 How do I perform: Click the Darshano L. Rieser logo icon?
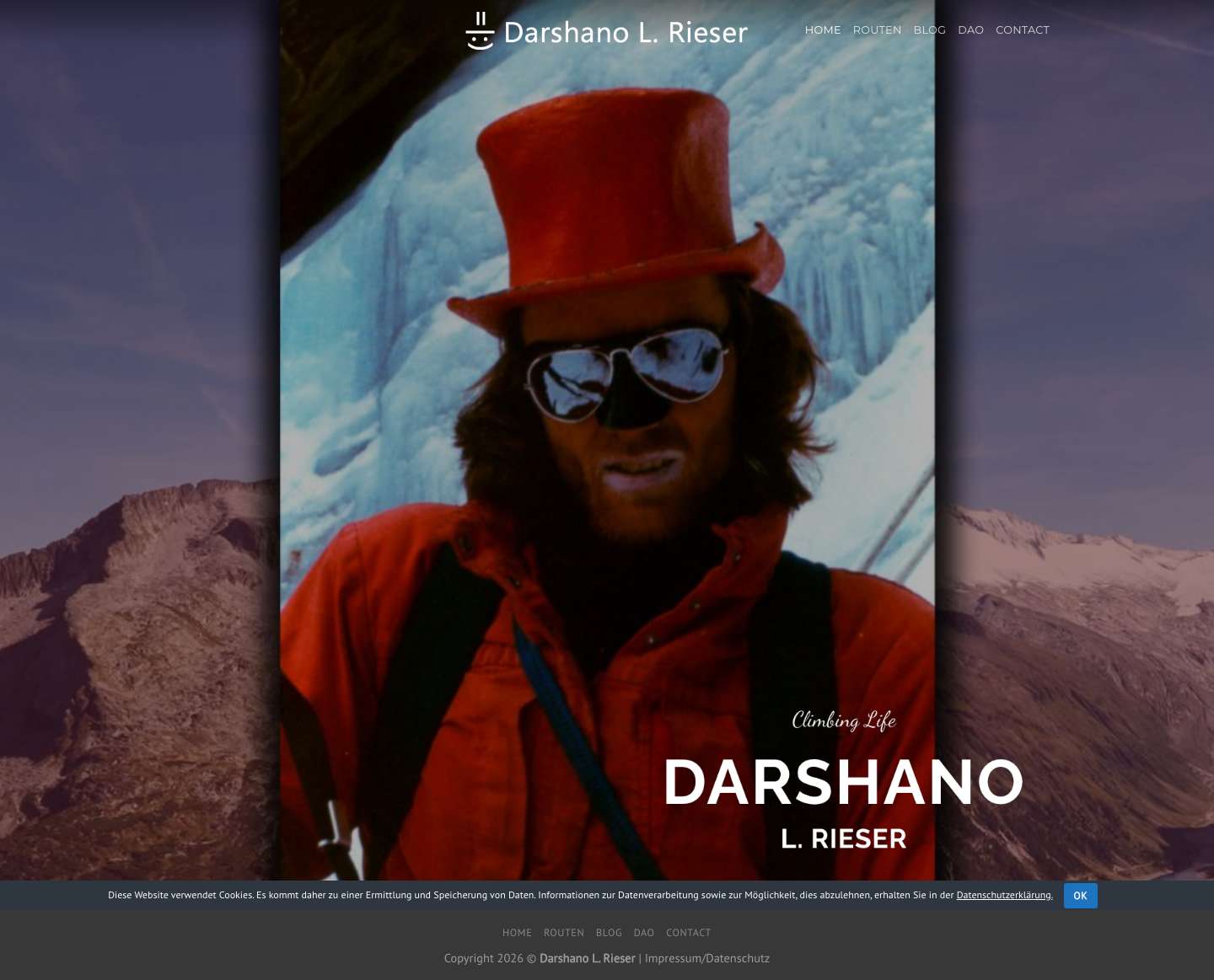(x=480, y=31)
